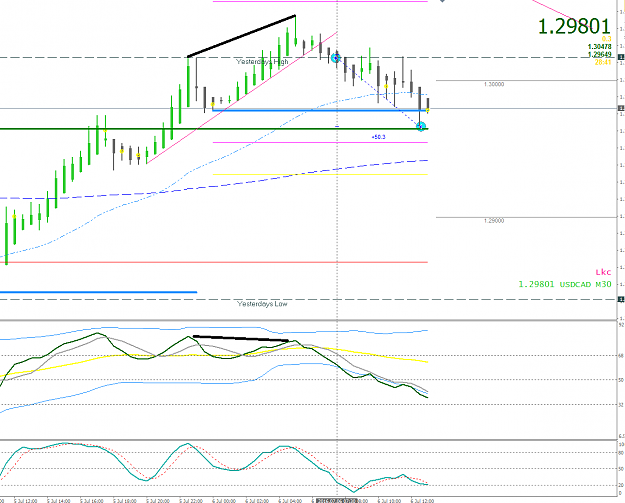Click the yellow 28:41 candle timer
This screenshot has width=625, height=503.
tap(603, 62)
